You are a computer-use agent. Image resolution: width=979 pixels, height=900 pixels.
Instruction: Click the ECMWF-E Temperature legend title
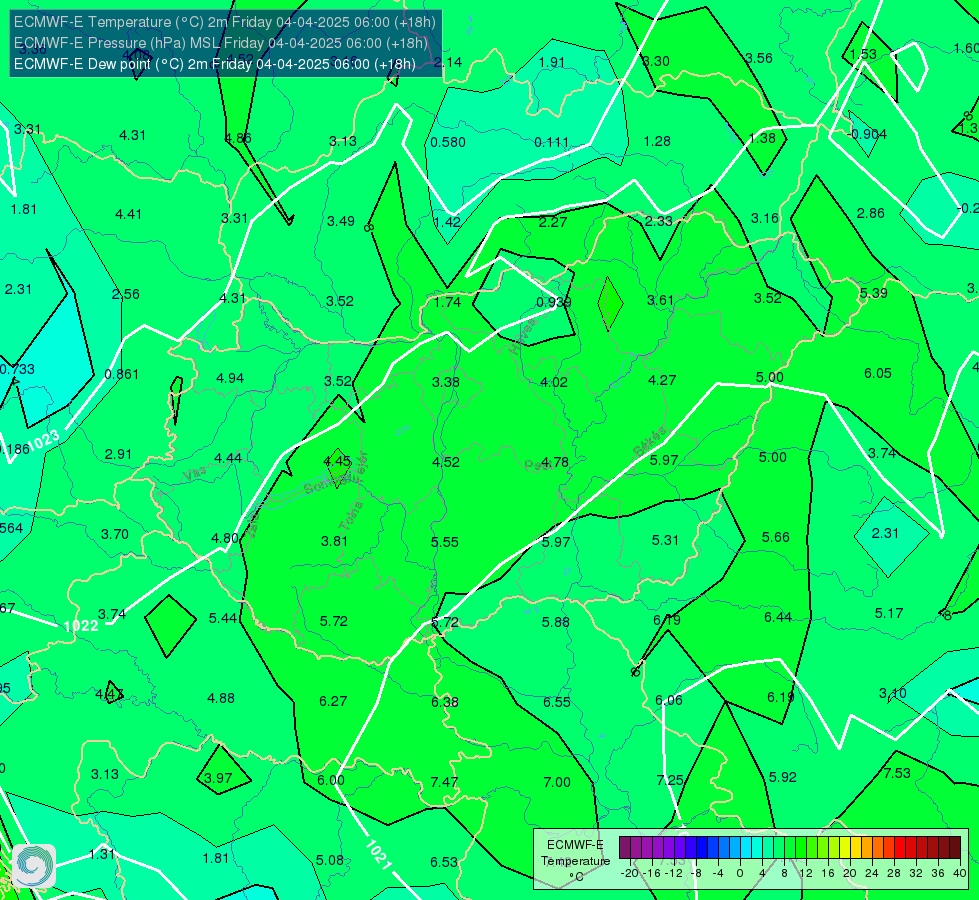[575, 861]
